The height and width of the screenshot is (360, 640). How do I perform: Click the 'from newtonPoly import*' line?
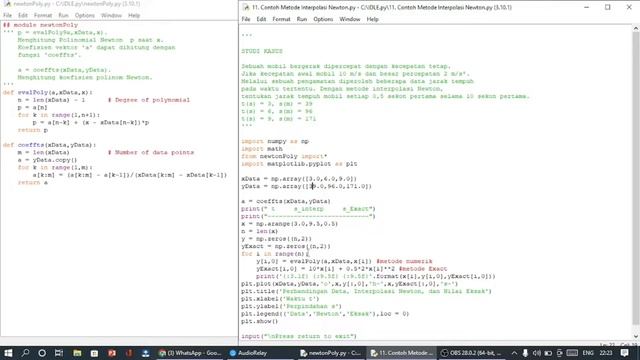point(284,156)
